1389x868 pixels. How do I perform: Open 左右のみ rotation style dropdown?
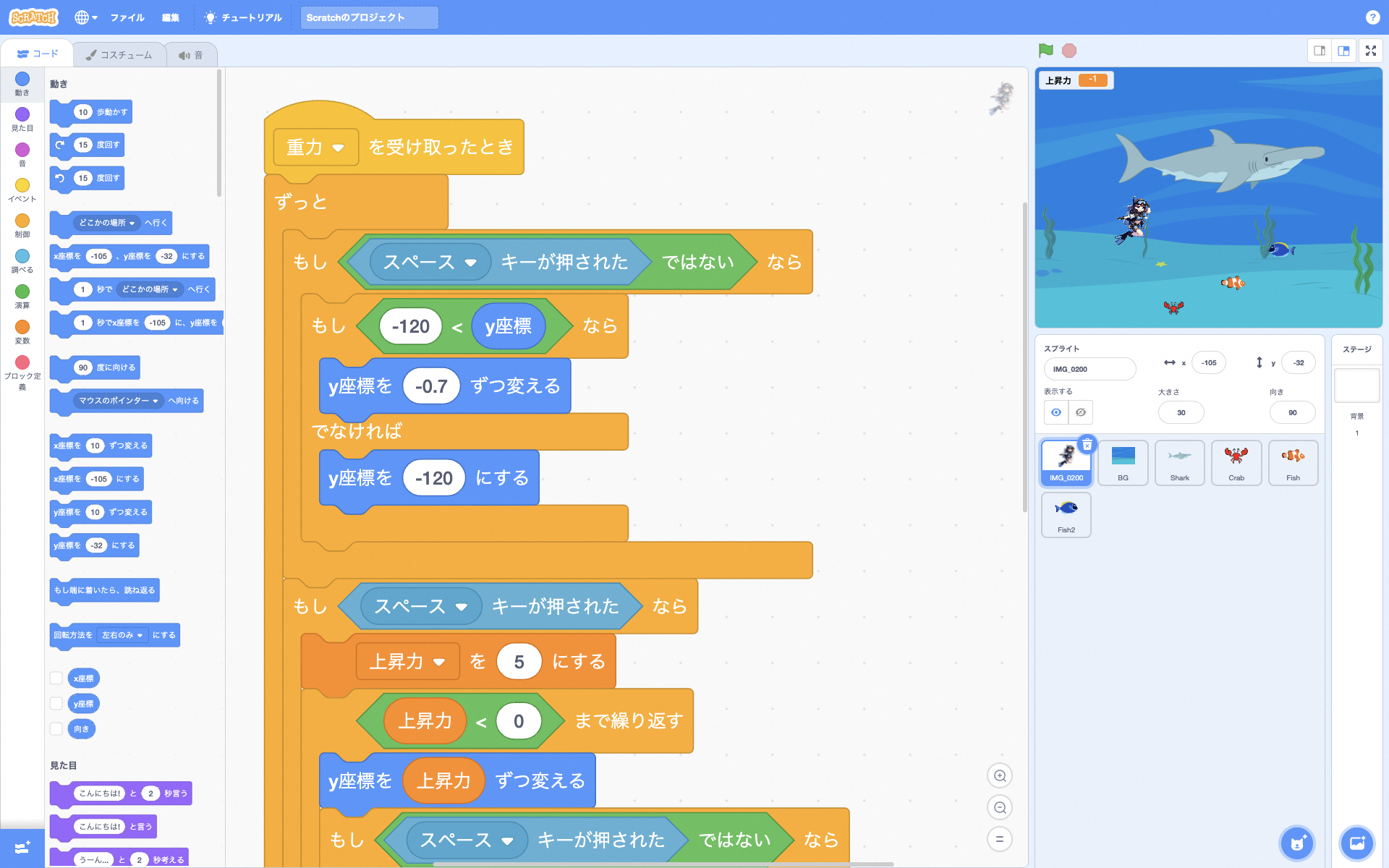point(122,635)
